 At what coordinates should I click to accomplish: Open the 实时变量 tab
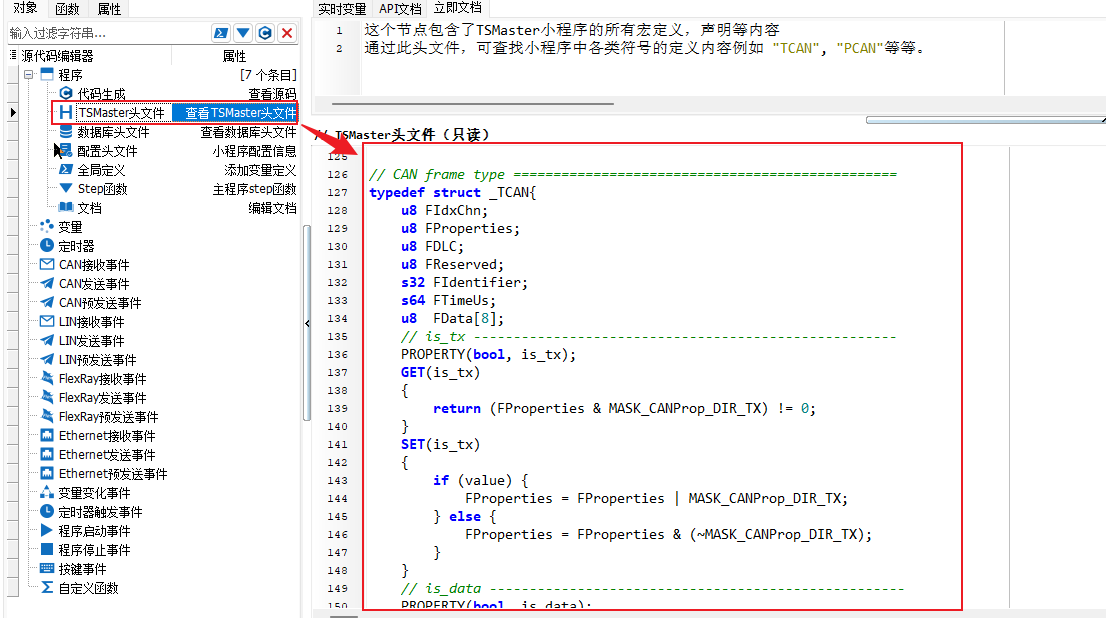pyautogui.click(x=342, y=8)
